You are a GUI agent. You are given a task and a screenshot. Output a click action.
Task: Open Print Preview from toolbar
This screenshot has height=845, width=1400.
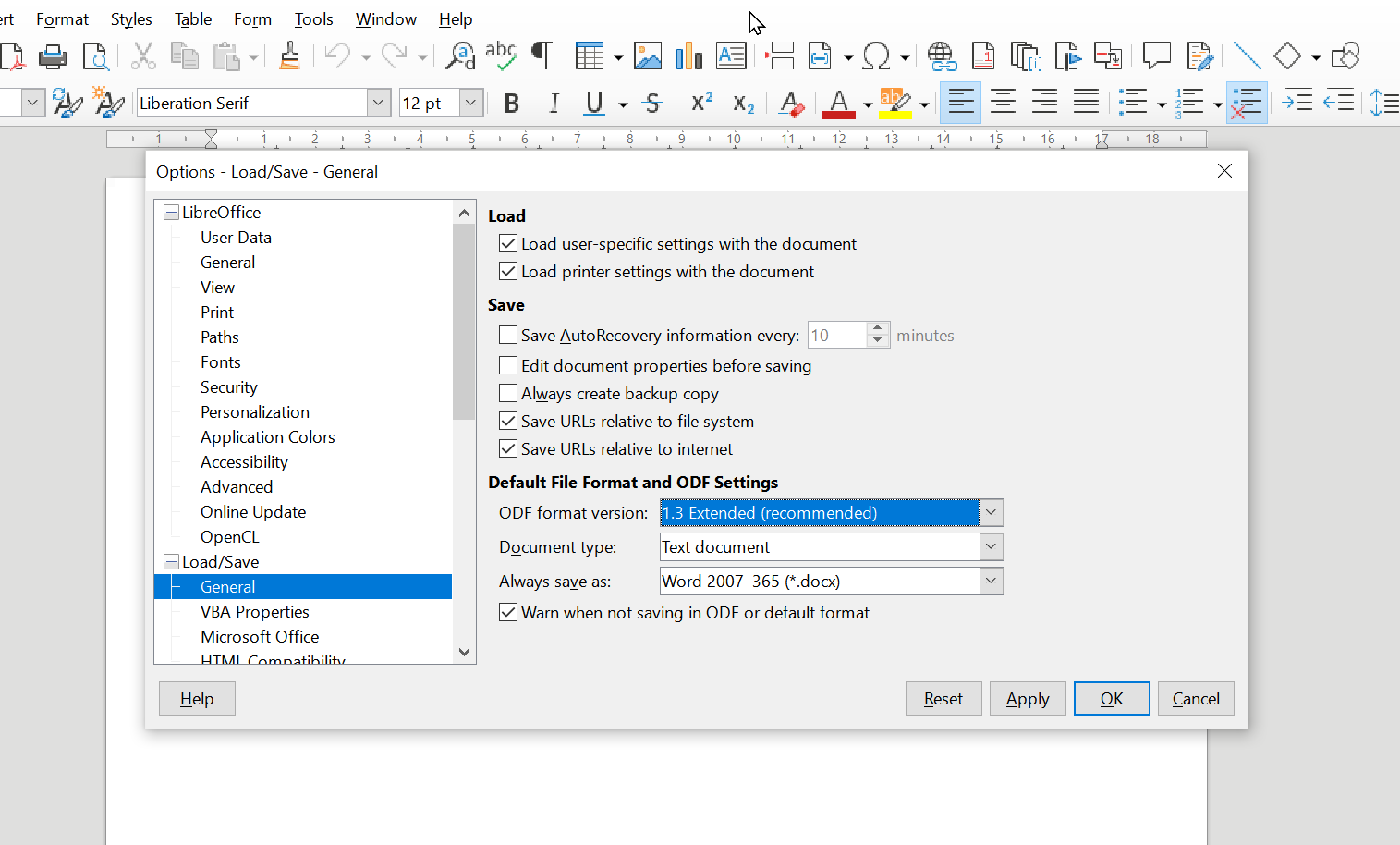(x=96, y=56)
